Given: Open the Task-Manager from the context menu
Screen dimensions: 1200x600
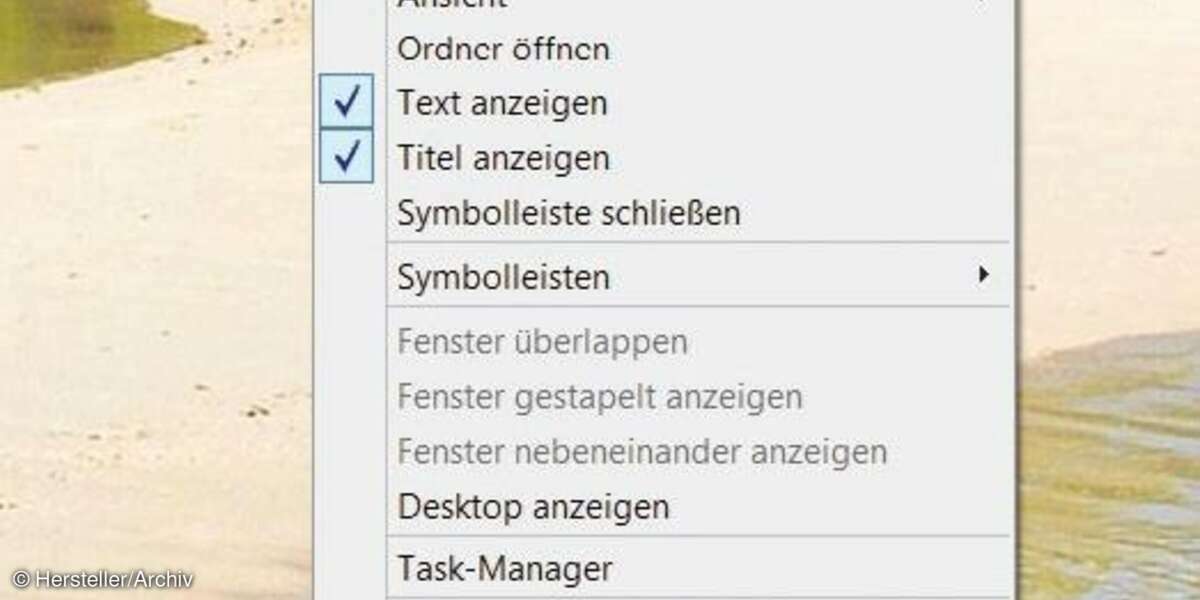Looking at the screenshot, I should 503,568.
